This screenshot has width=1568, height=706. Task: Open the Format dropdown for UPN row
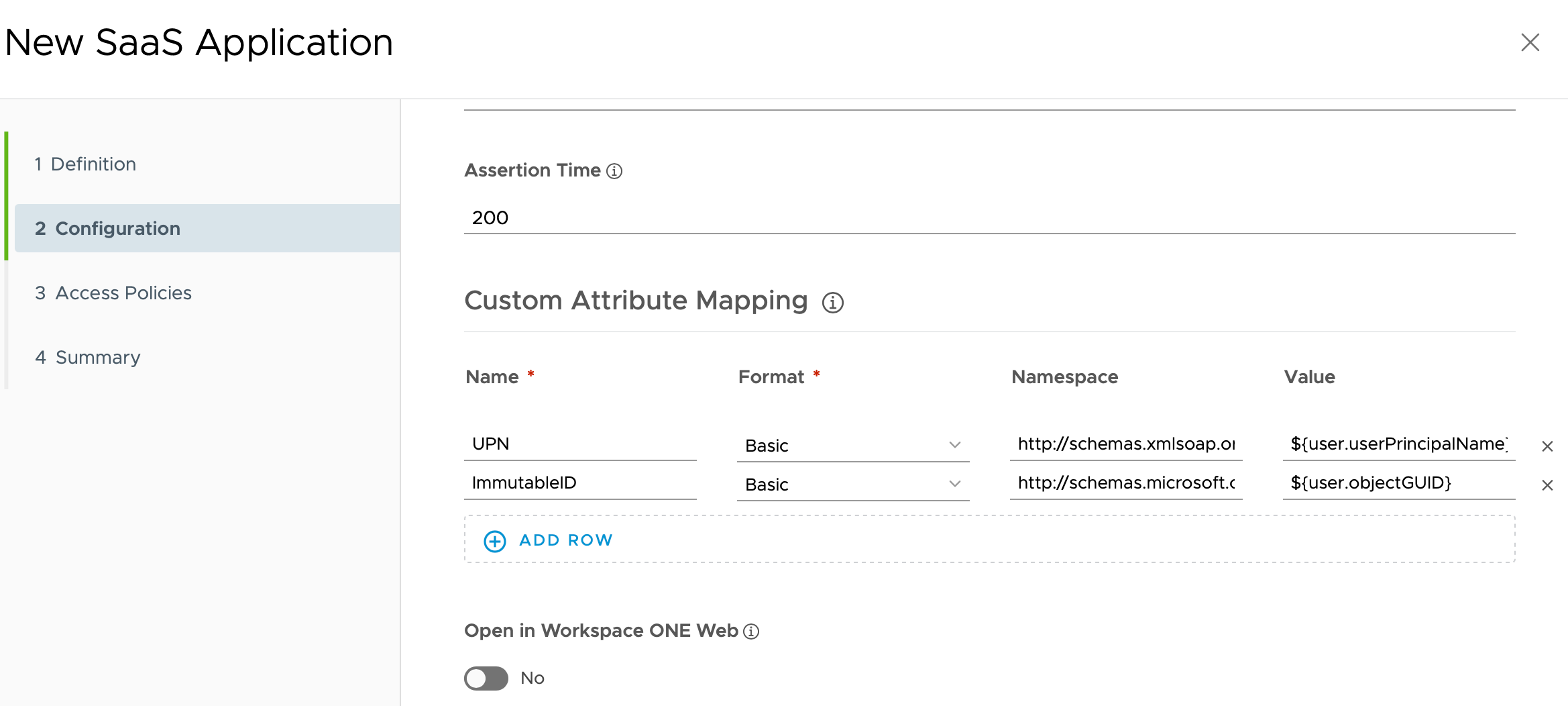pyautogui.click(x=852, y=446)
